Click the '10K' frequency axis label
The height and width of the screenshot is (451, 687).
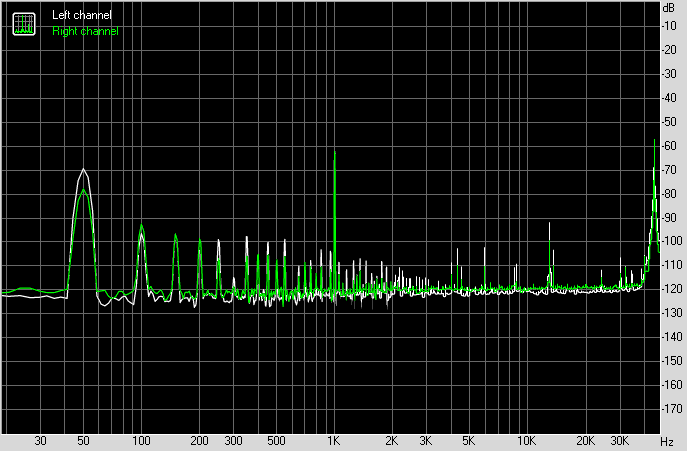click(x=526, y=440)
